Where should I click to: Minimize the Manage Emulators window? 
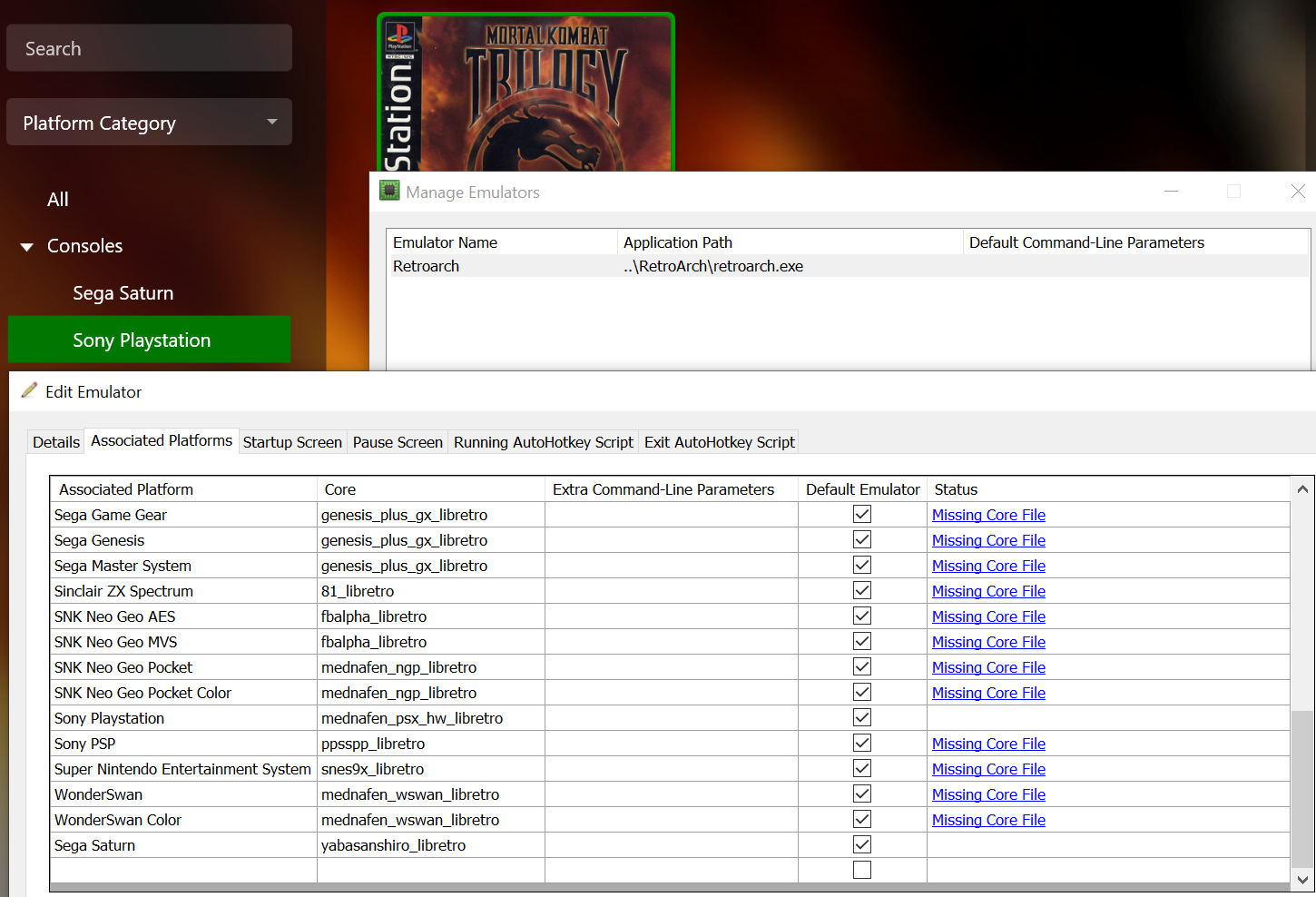(x=1171, y=191)
